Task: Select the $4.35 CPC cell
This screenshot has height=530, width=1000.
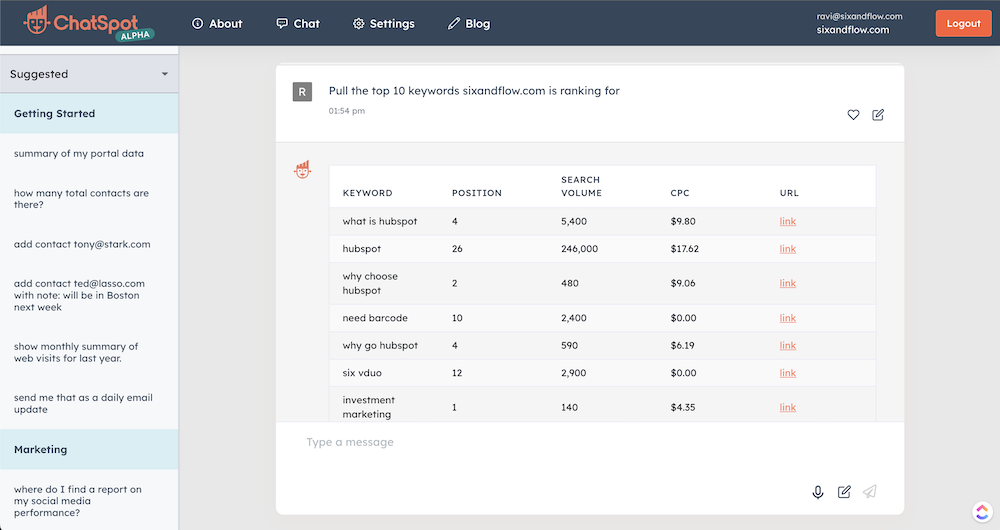Action: tap(682, 407)
